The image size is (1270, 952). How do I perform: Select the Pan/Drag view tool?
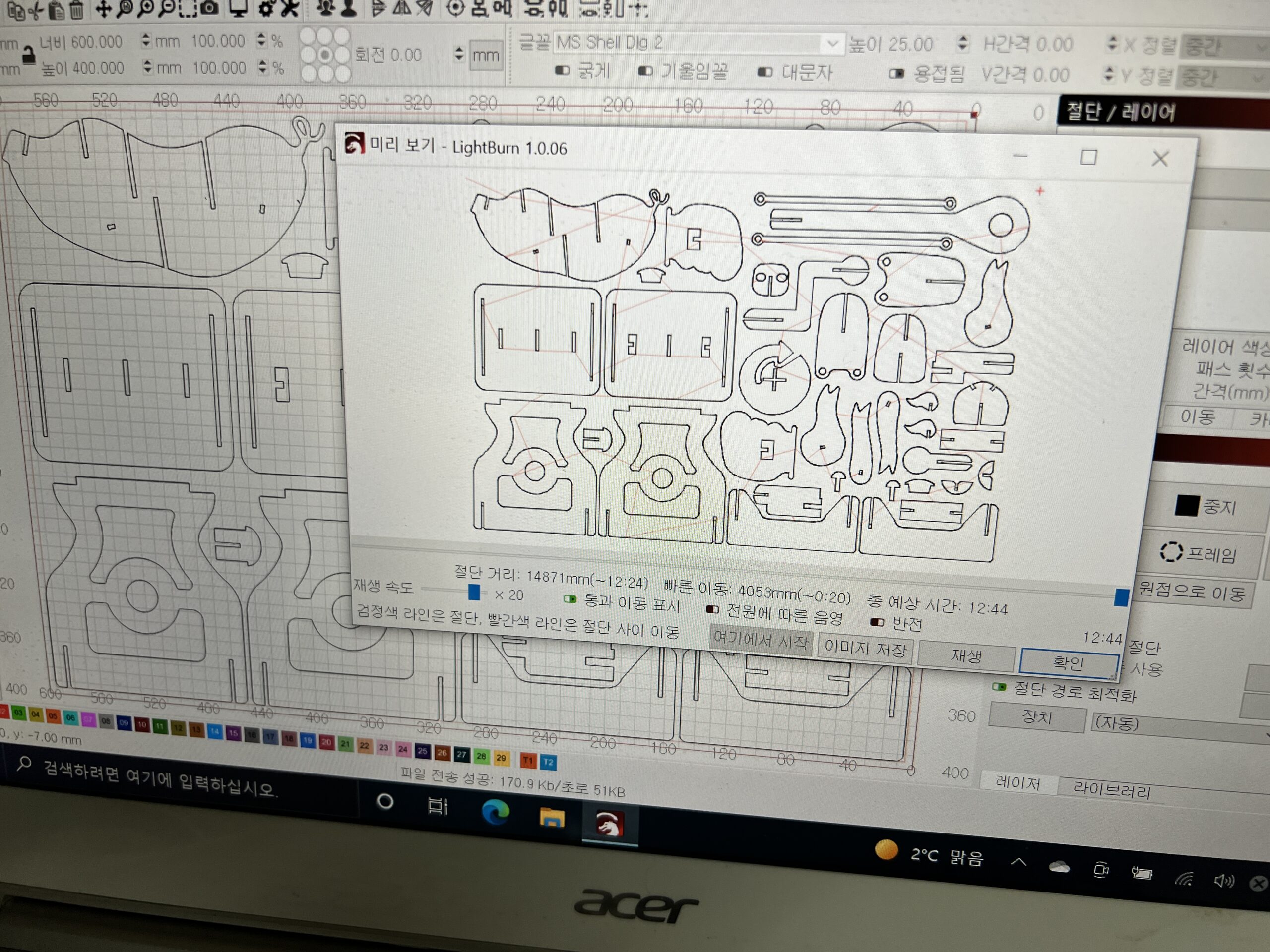pos(103,8)
